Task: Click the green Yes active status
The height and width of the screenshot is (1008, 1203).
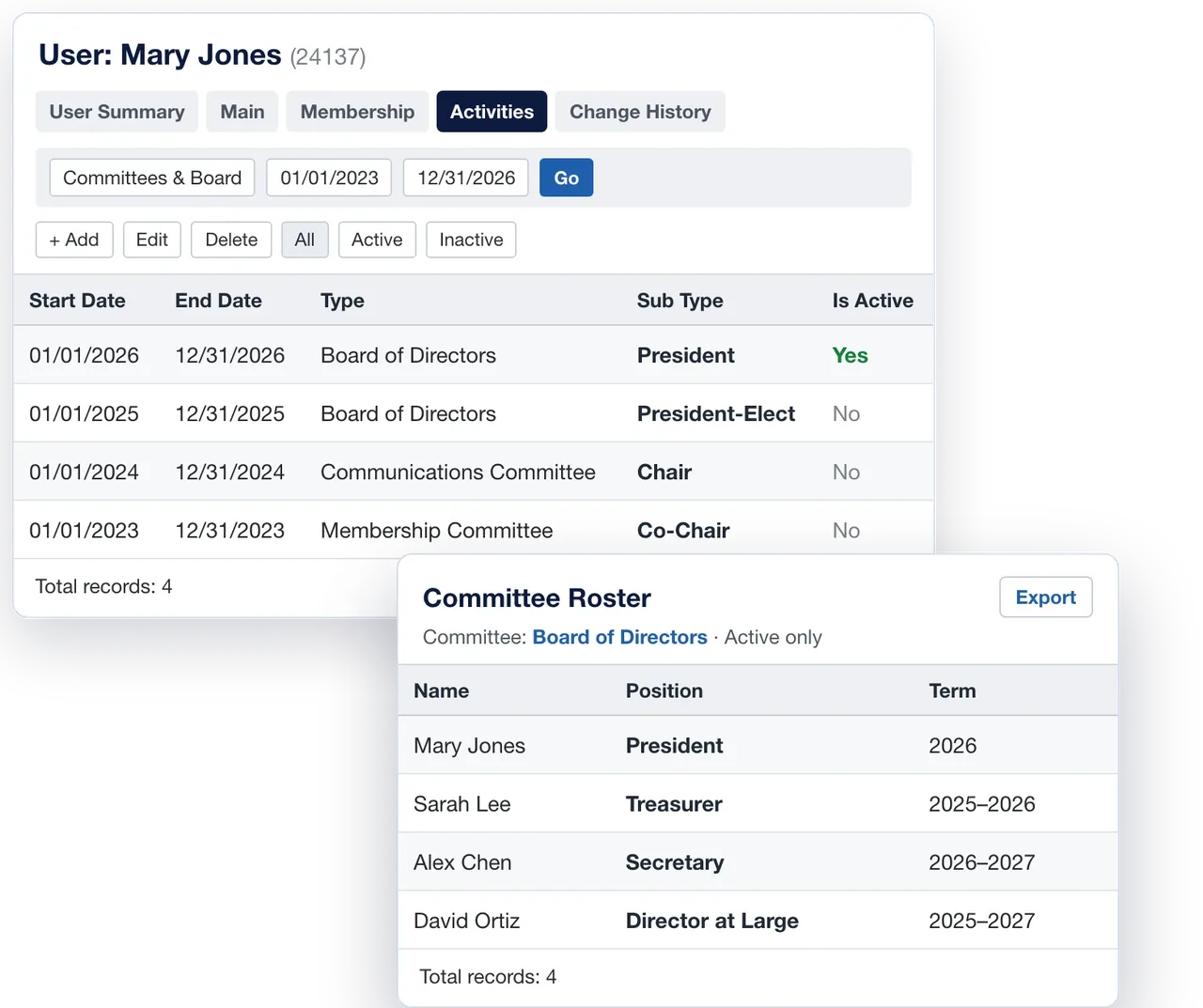Action: (x=850, y=355)
